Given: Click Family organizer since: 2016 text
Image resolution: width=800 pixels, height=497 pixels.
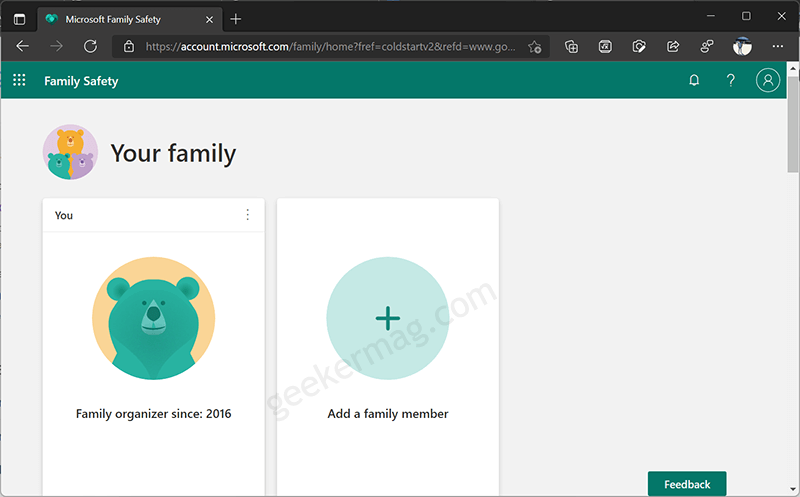Looking at the screenshot, I should 154,413.
